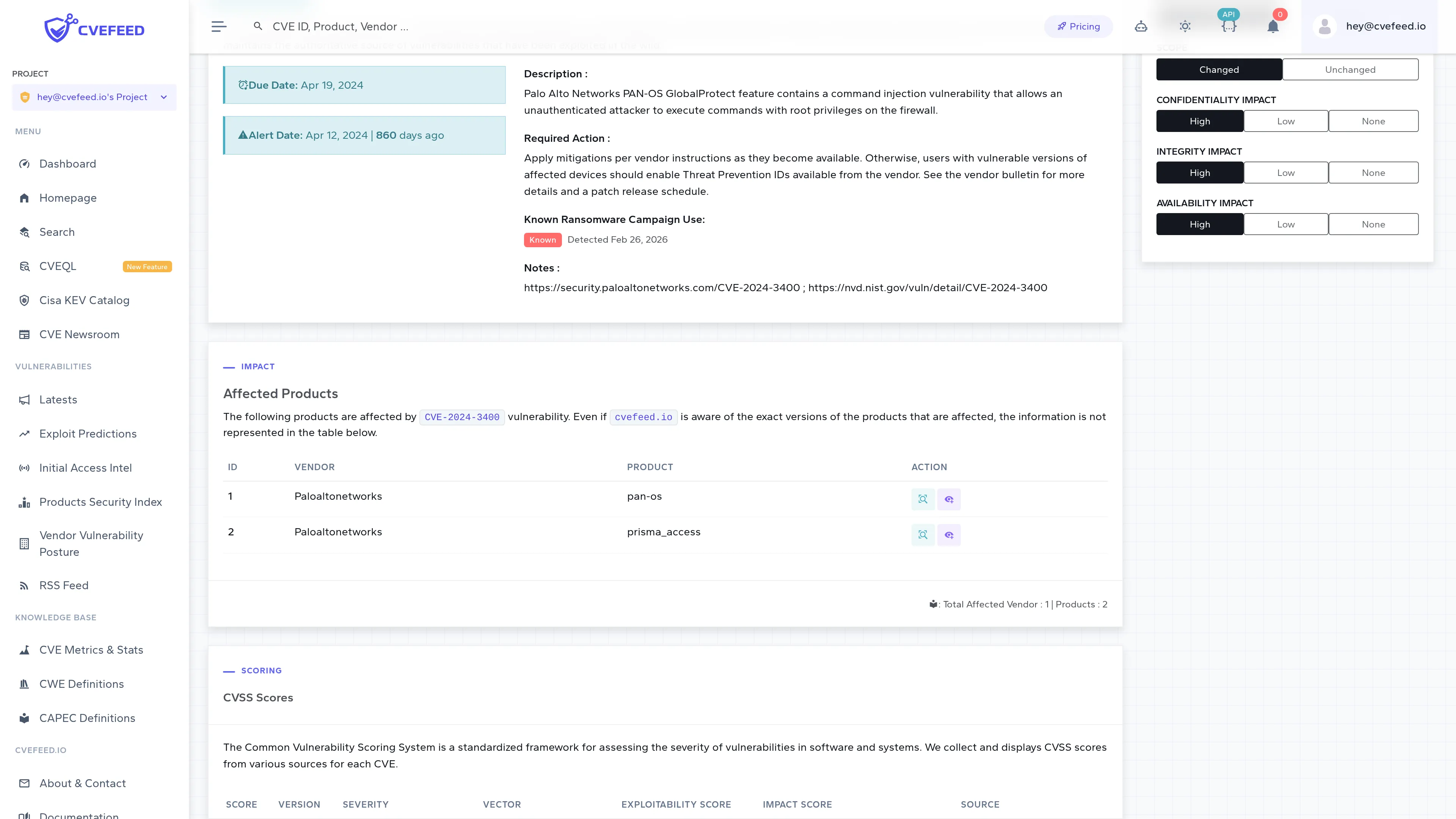1456x819 pixels.
Task: Open Search menu item
Action: click(57, 232)
